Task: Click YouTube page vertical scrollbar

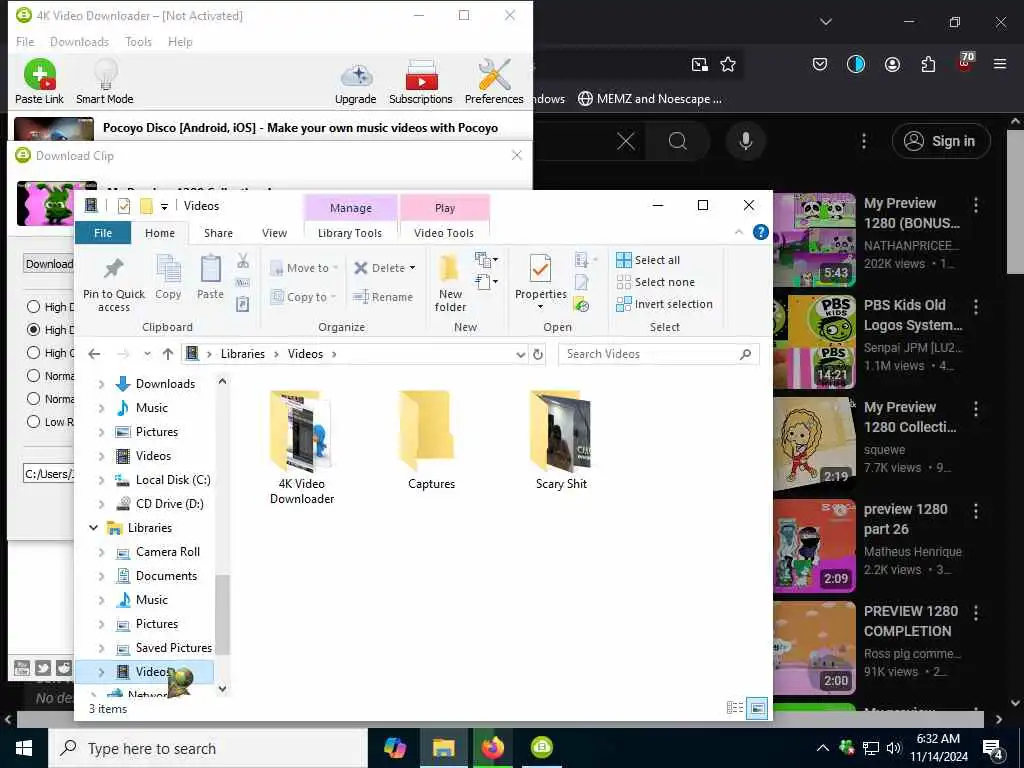Action: pyautogui.click(x=1016, y=202)
